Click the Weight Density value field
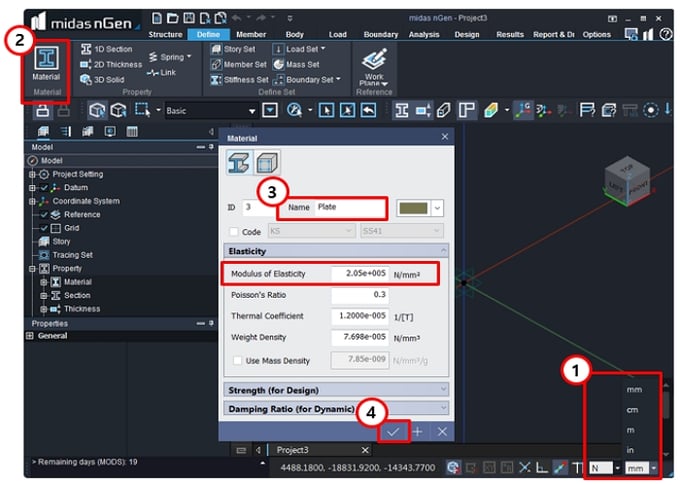Screen dimensions: 680x485 click(x=360, y=337)
